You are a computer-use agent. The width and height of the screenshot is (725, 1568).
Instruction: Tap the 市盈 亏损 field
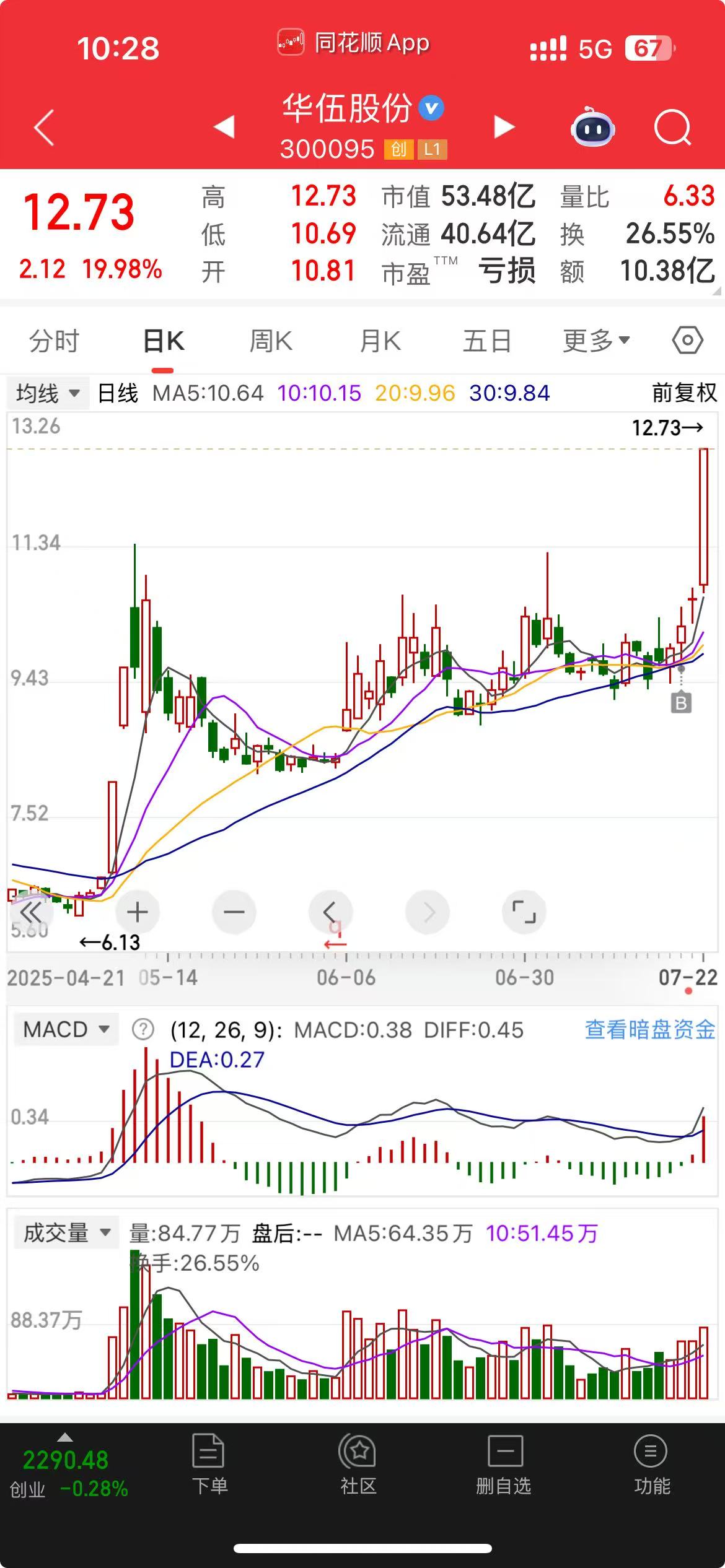click(x=459, y=271)
